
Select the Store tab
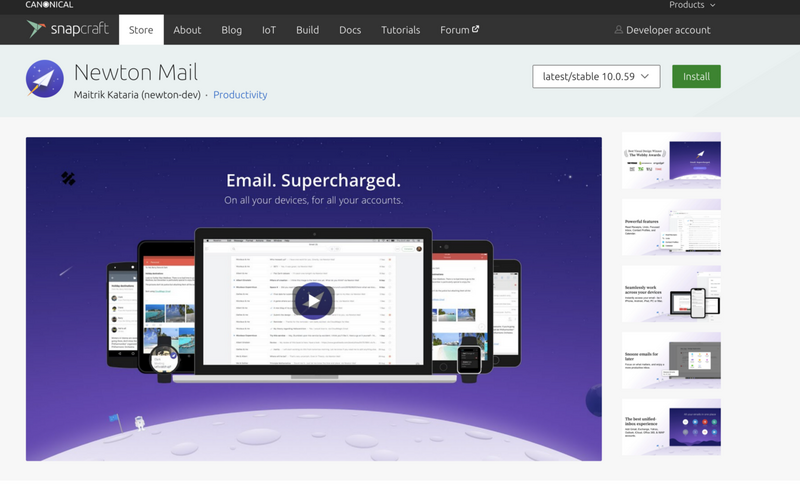coord(141,30)
